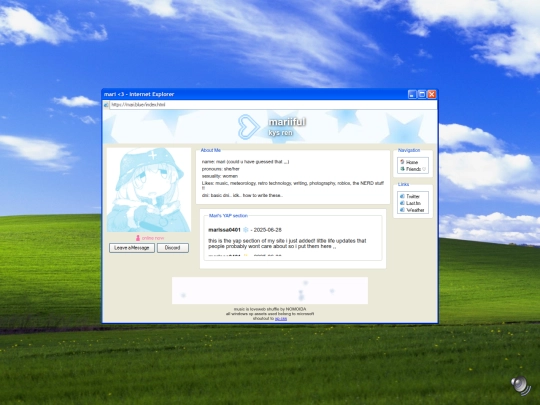Viewport: 540px width, 405px height.
Task: Click the "Navigation" panel heading
Action: 409,150
